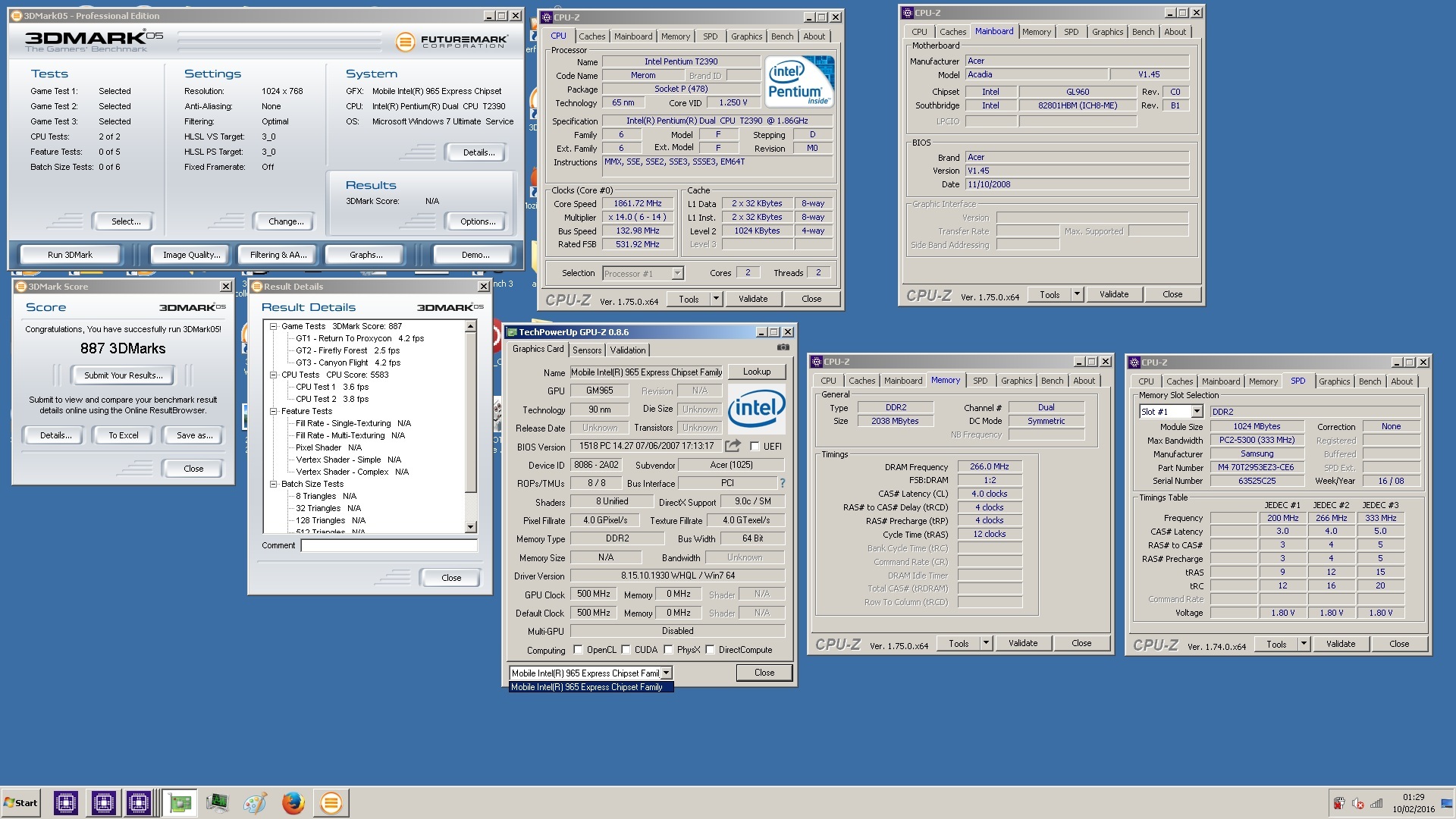Viewport: 1456px width, 819px height.
Task: Click the 3DMark05 Professional Edition title bar icon
Action: (16, 16)
